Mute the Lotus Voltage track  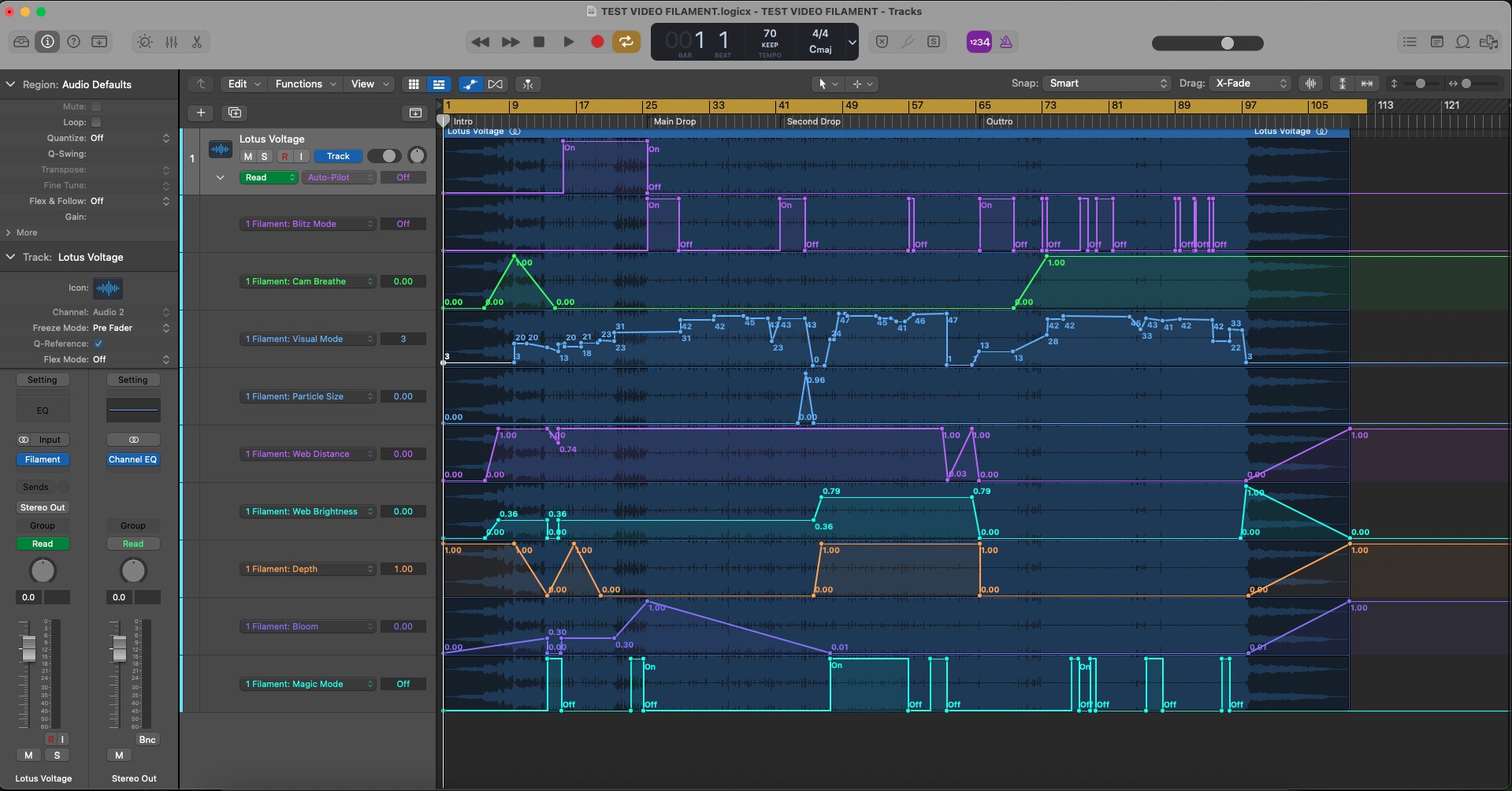[x=248, y=156]
